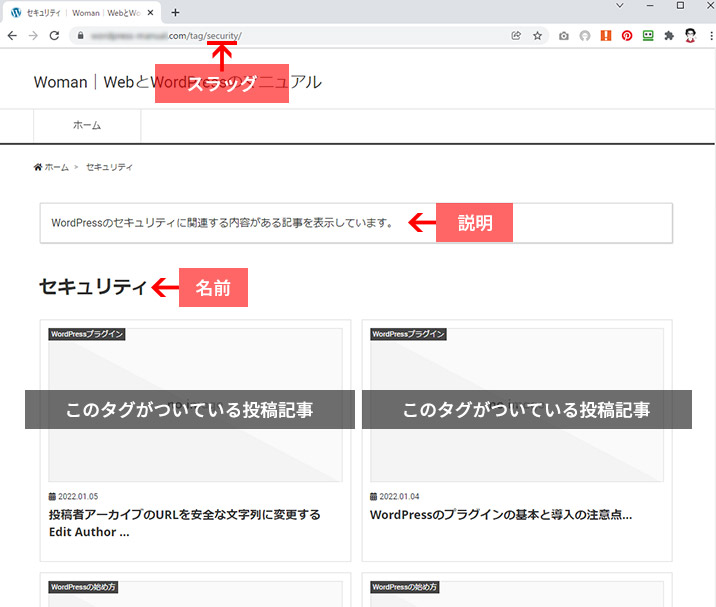Open a new tab with plus button
716x607 pixels.
175,13
